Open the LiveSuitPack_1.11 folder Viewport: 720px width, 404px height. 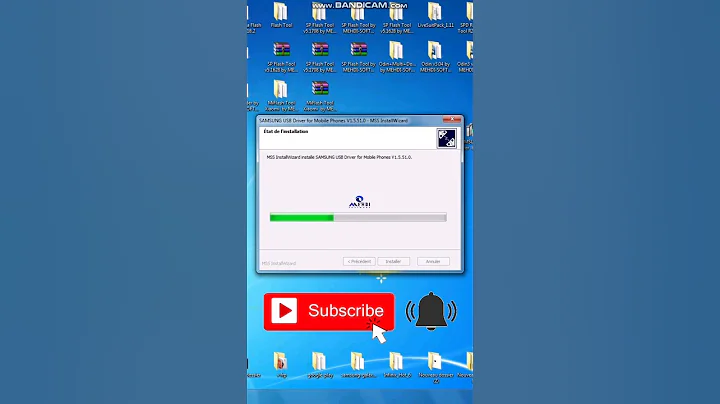[x=435, y=15]
